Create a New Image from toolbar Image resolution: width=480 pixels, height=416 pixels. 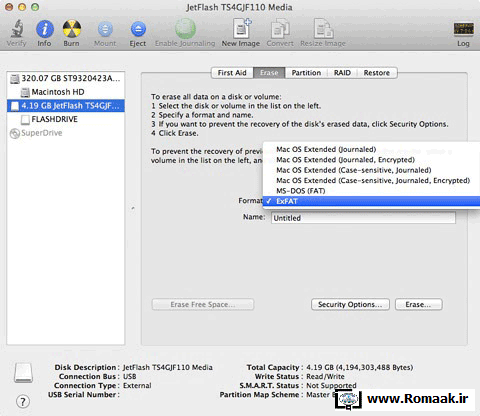tap(241, 29)
